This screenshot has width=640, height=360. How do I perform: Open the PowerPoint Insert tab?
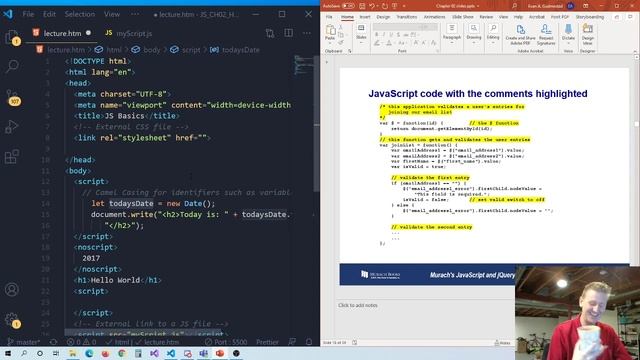coord(365,17)
